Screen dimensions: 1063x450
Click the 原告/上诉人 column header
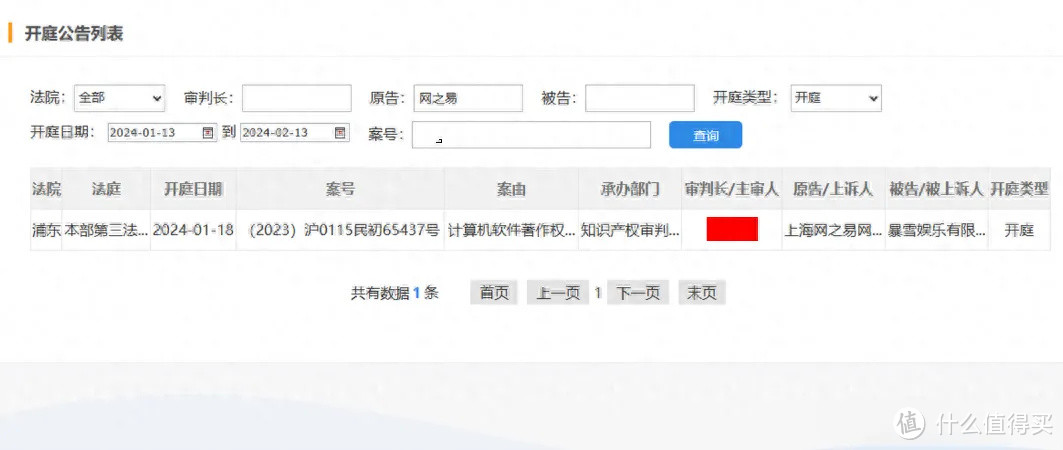(833, 189)
